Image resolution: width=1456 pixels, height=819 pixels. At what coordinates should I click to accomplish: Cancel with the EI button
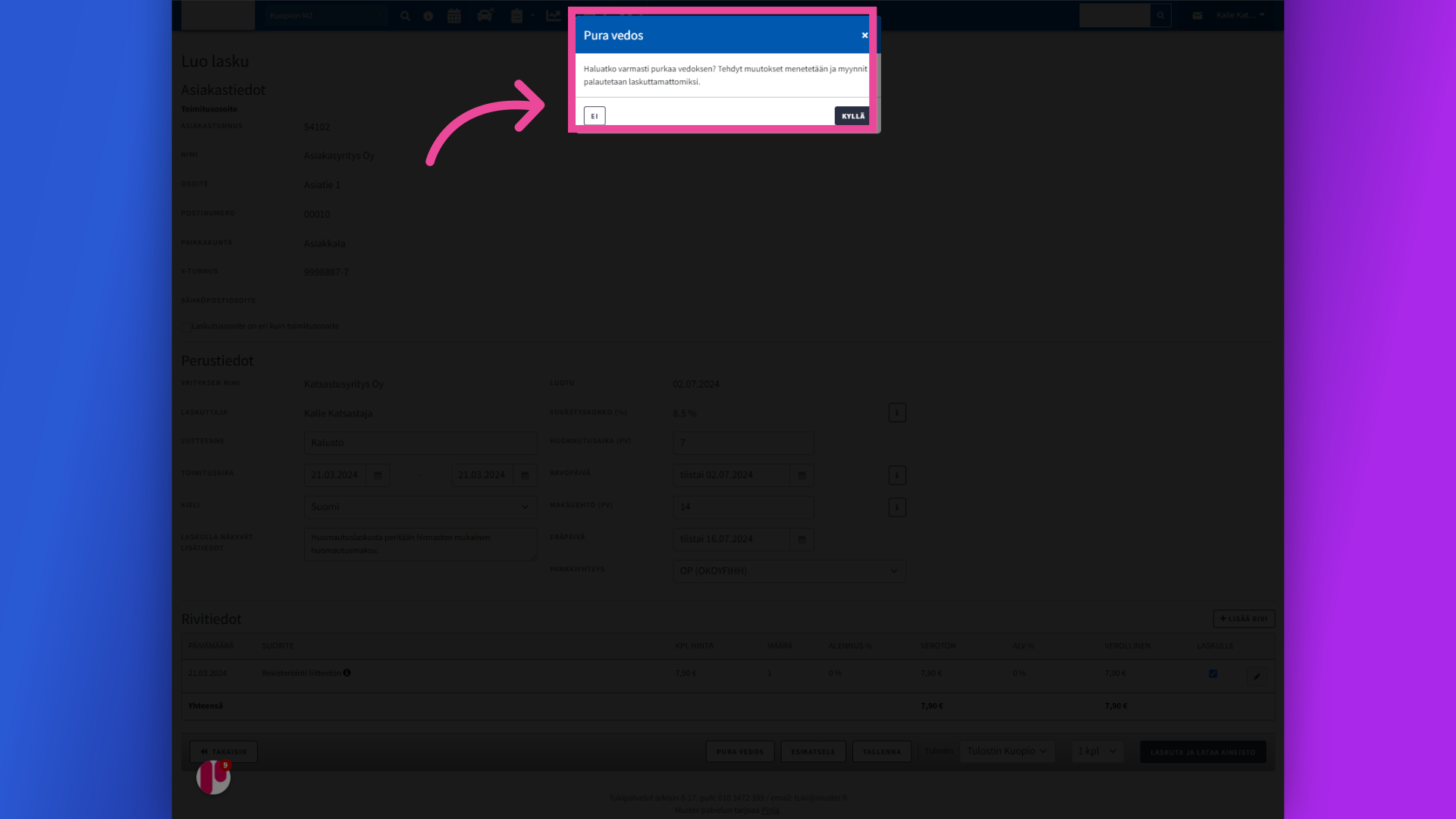click(595, 116)
